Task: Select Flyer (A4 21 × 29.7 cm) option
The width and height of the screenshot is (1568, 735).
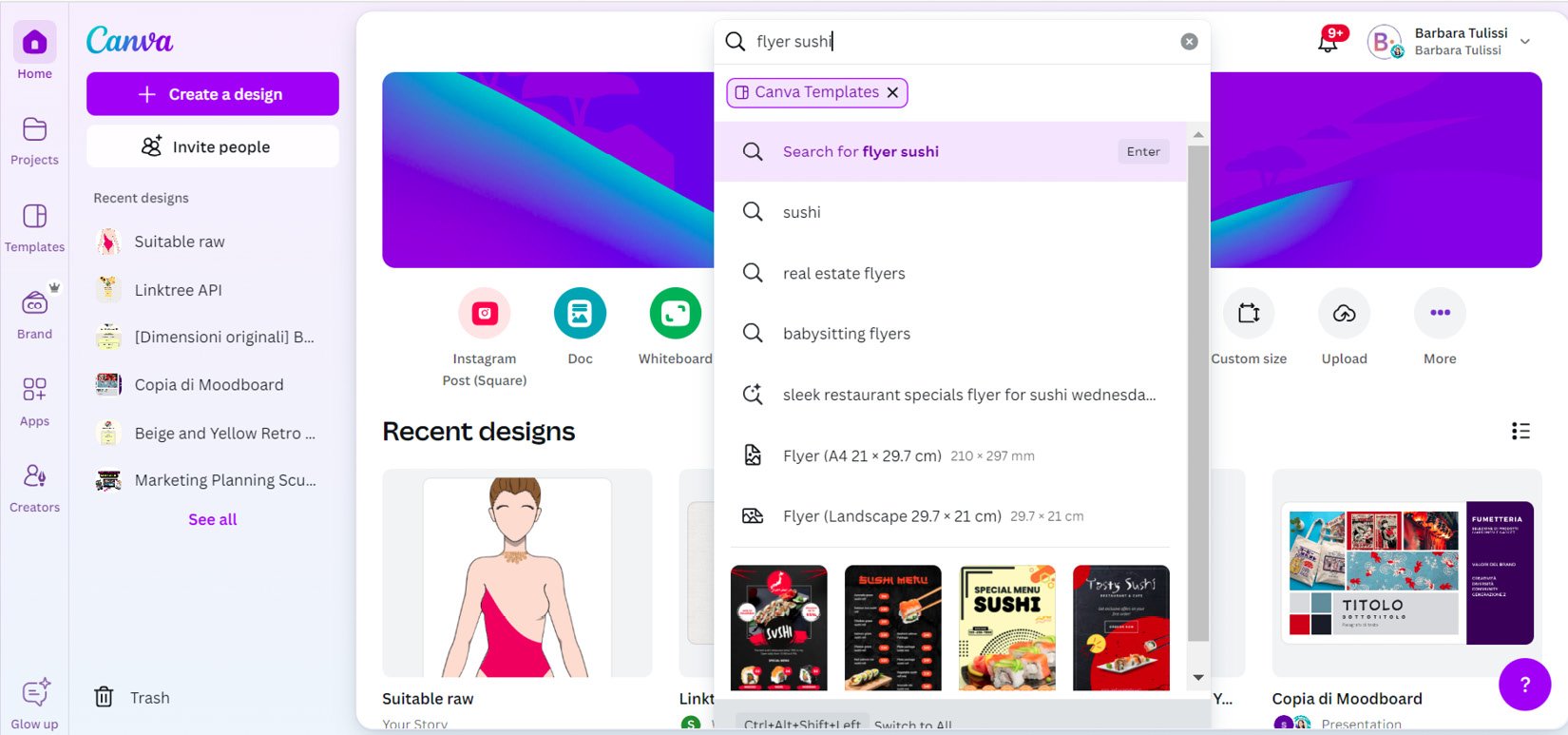Action: click(x=950, y=455)
